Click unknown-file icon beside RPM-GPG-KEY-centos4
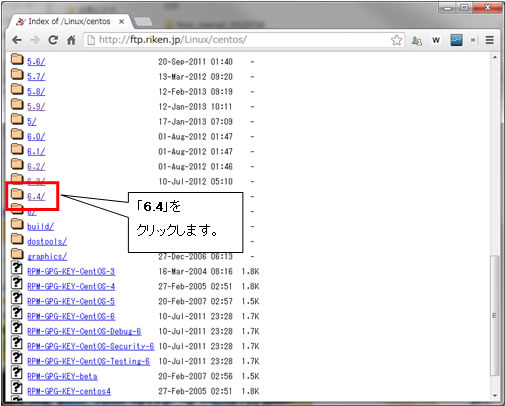The image size is (505, 406). (16, 388)
